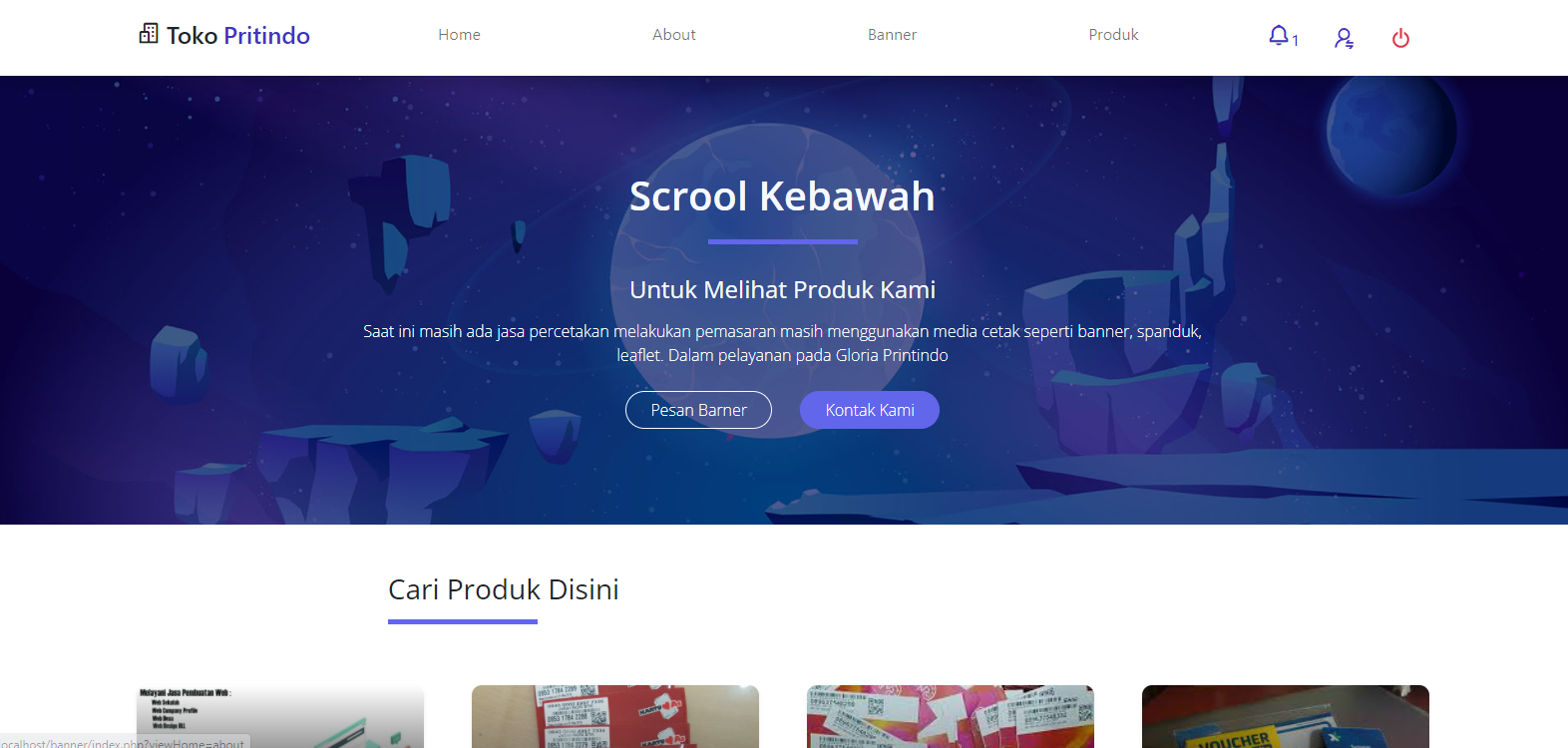Open the user profile icon
Viewport: 1568px width, 748px height.
pyautogui.click(x=1344, y=38)
